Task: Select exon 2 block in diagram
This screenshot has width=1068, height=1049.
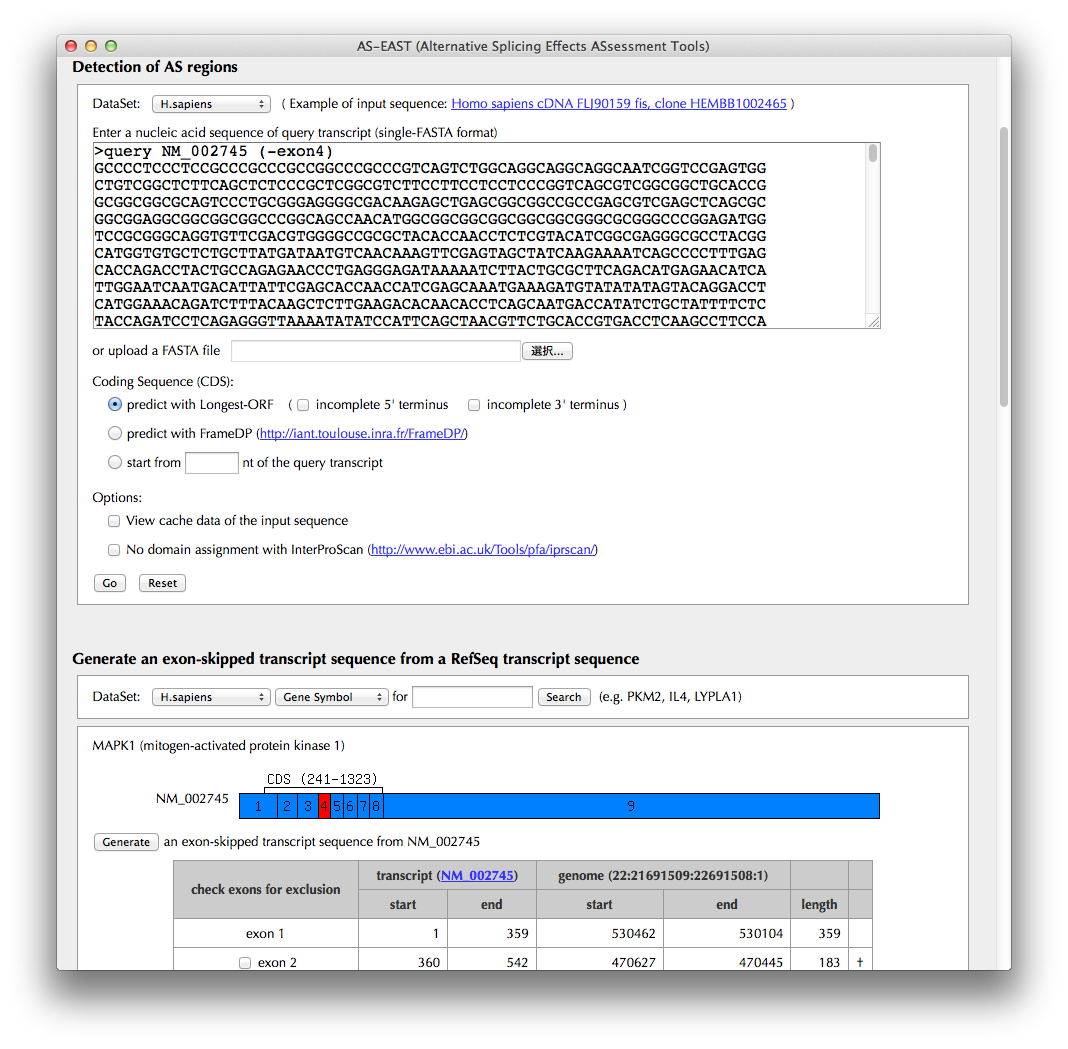Action: [287, 806]
